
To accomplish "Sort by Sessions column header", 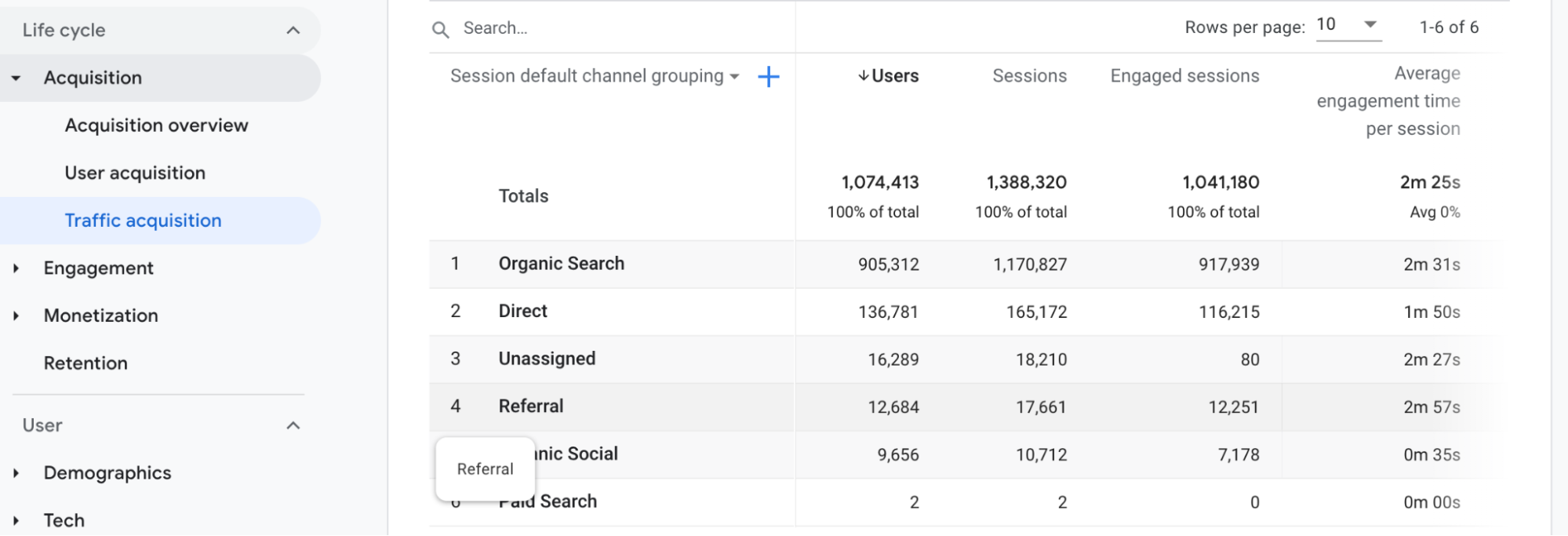I will (1029, 76).
